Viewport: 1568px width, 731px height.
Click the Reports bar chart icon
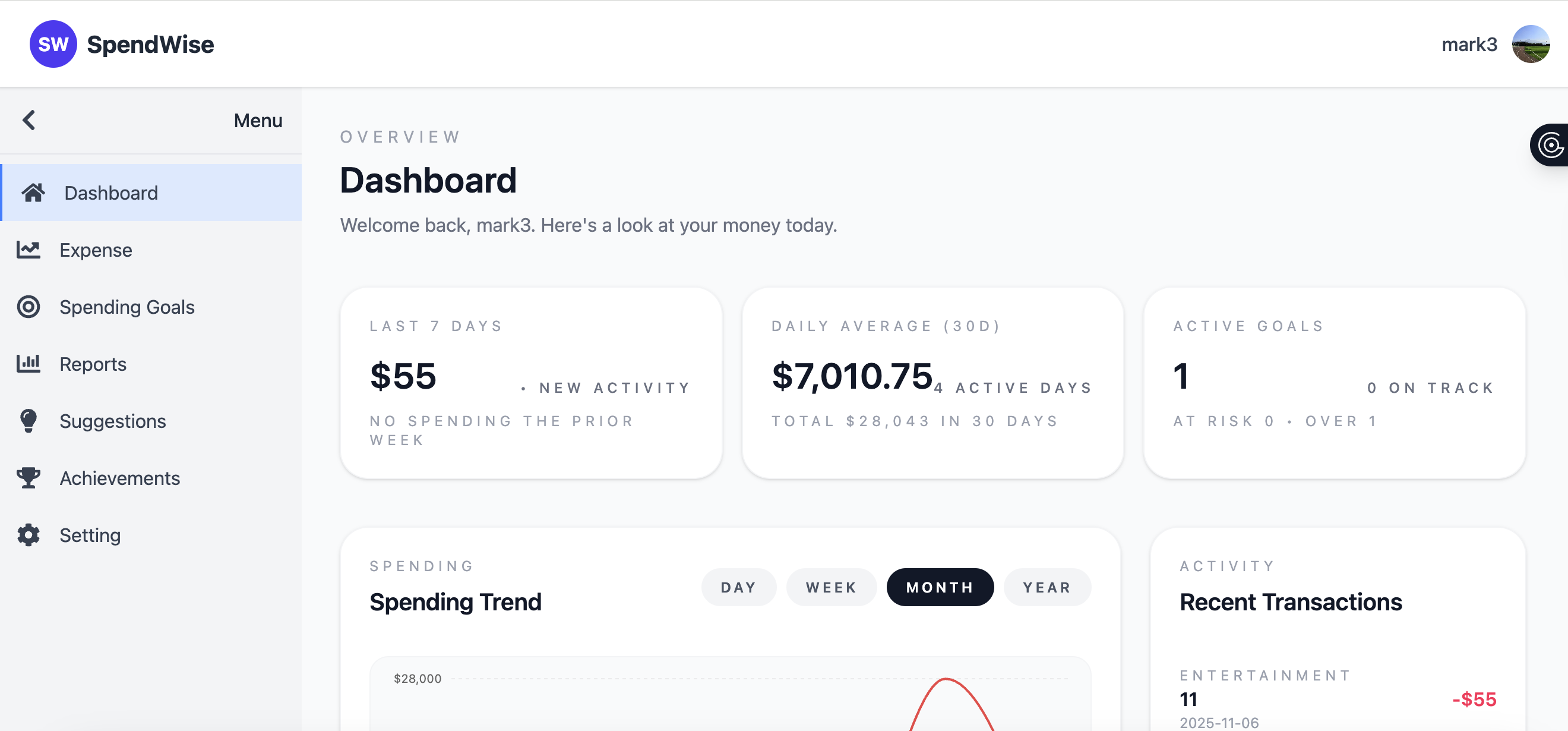pos(28,364)
